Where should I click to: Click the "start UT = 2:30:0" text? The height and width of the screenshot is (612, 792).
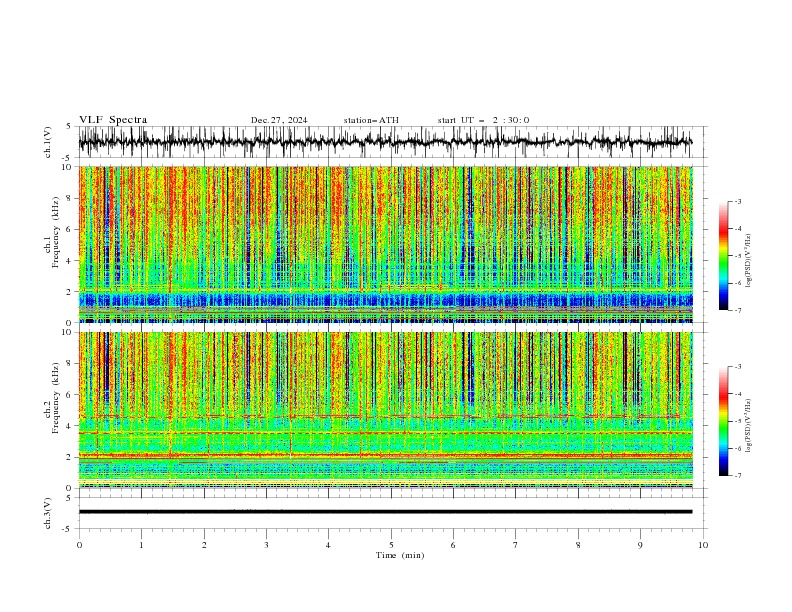[x=483, y=120]
